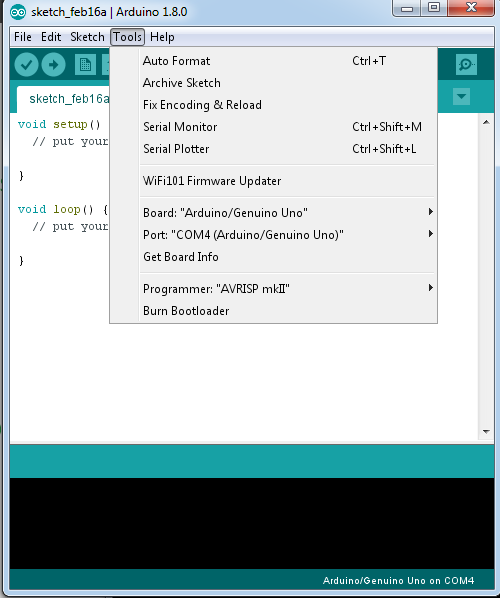This screenshot has height=598, width=500.
Task: Expand the Port submenu arrow
Action: coord(431,234)
